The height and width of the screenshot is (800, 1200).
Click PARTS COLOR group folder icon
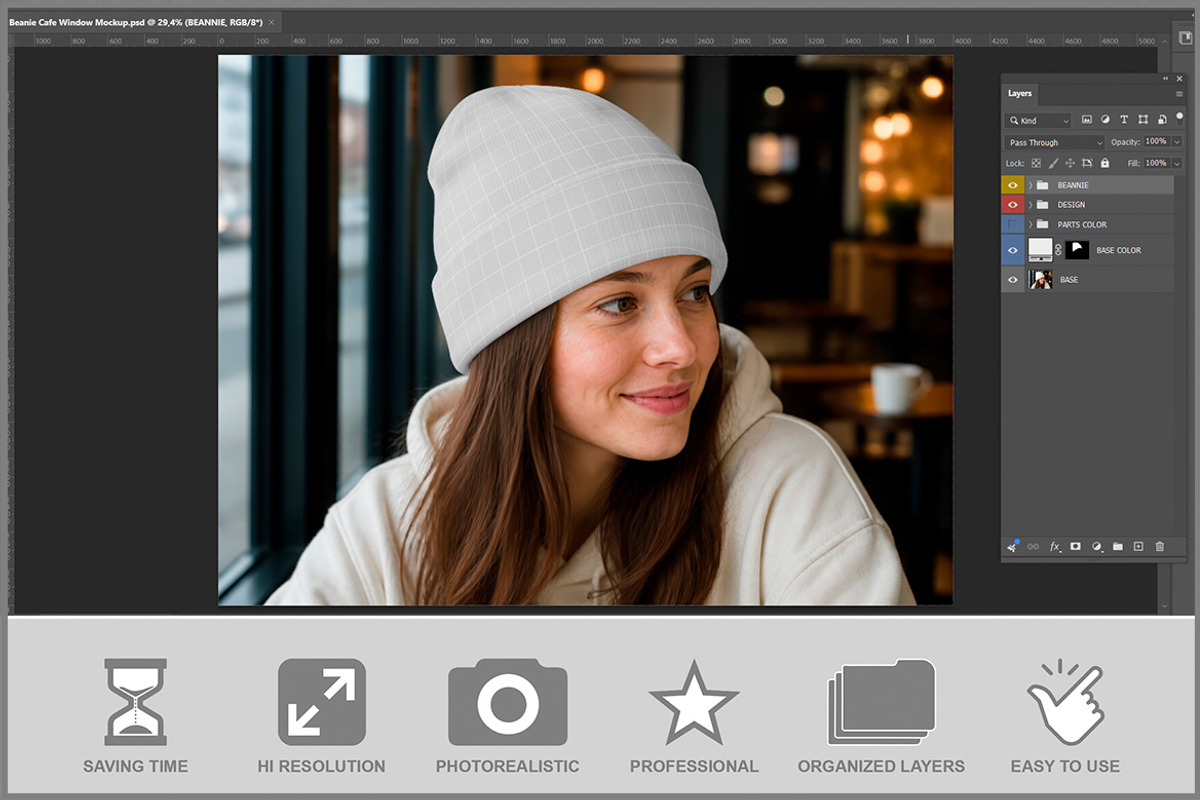[1042, 225]
